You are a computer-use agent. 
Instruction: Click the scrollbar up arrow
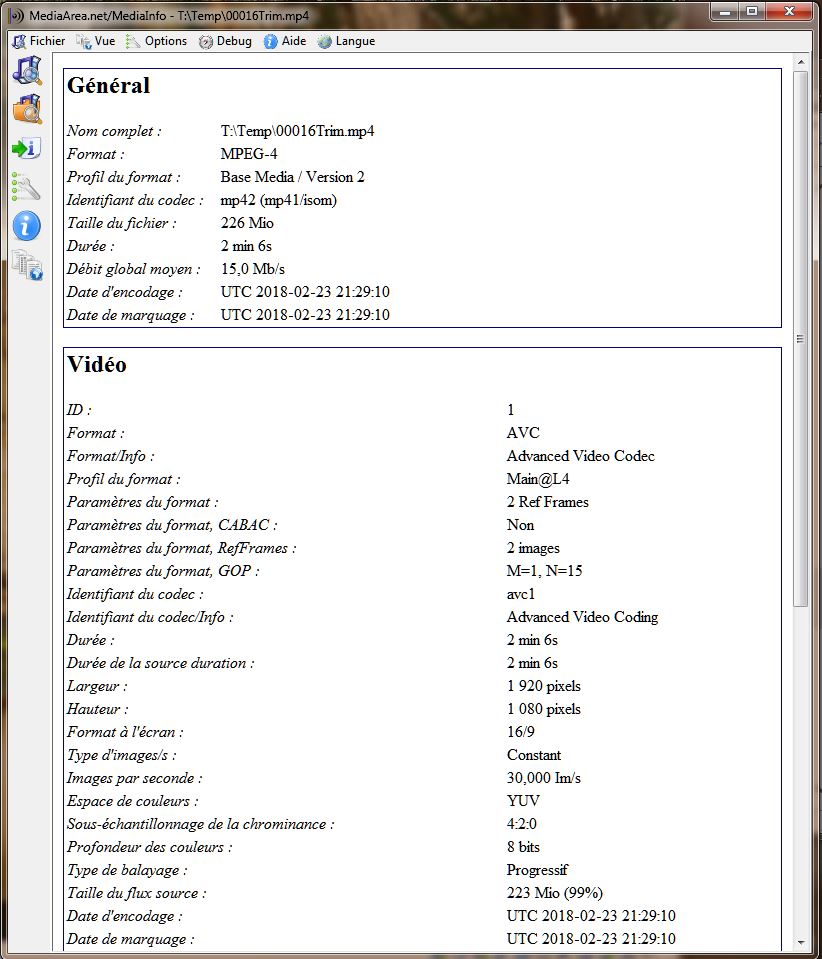(800, 62)
